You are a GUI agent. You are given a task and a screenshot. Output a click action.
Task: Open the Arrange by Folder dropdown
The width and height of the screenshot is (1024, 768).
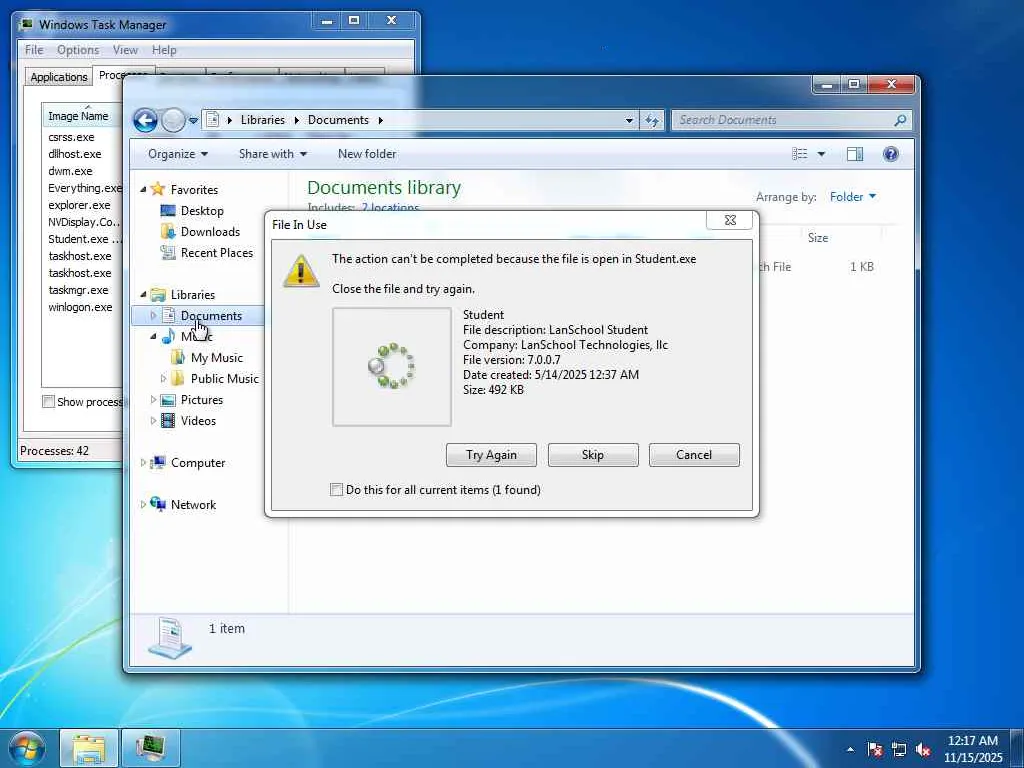pyautogui.click(x=853, y=197)
